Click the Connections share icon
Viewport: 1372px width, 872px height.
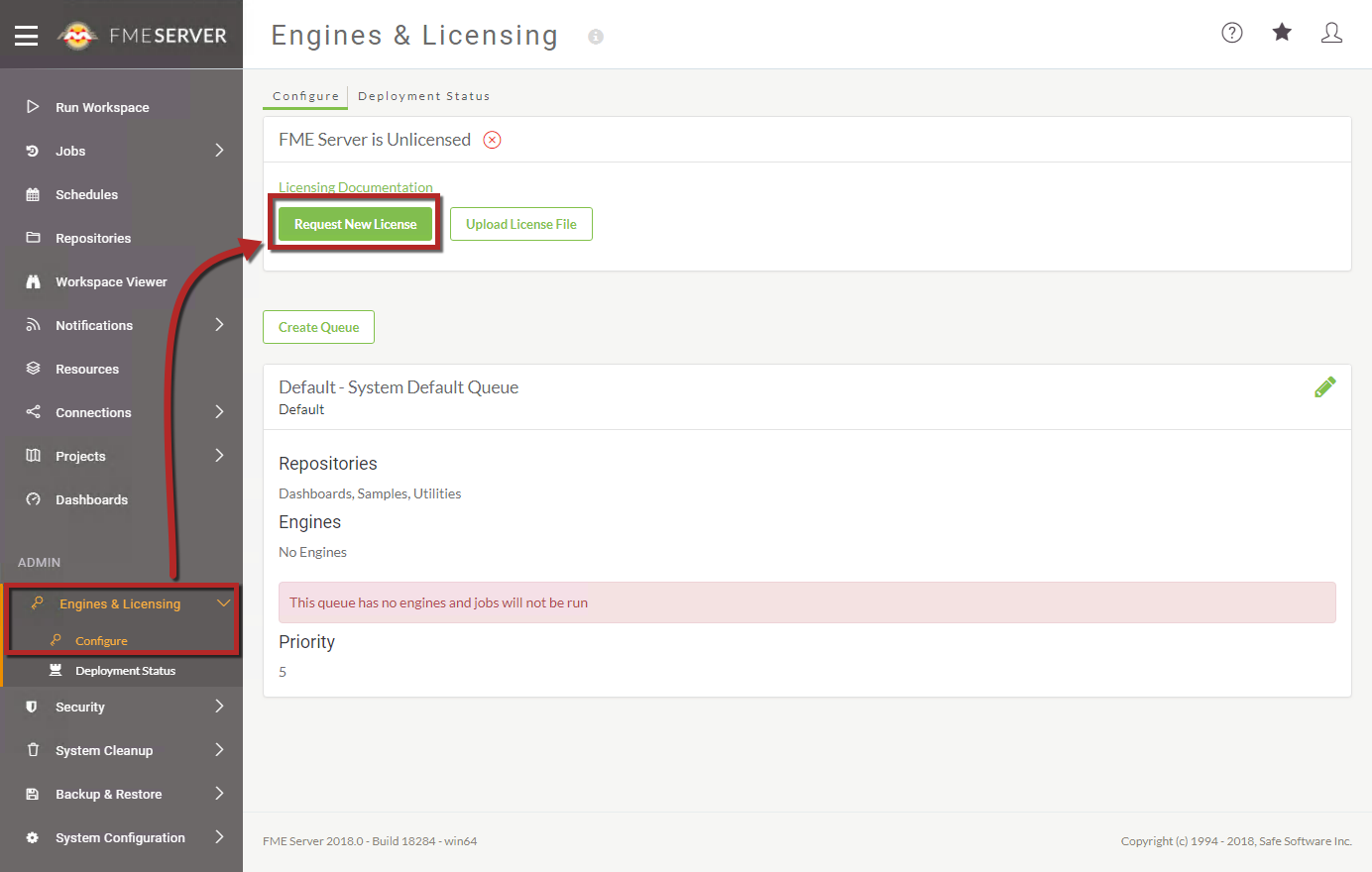[33, 412]
